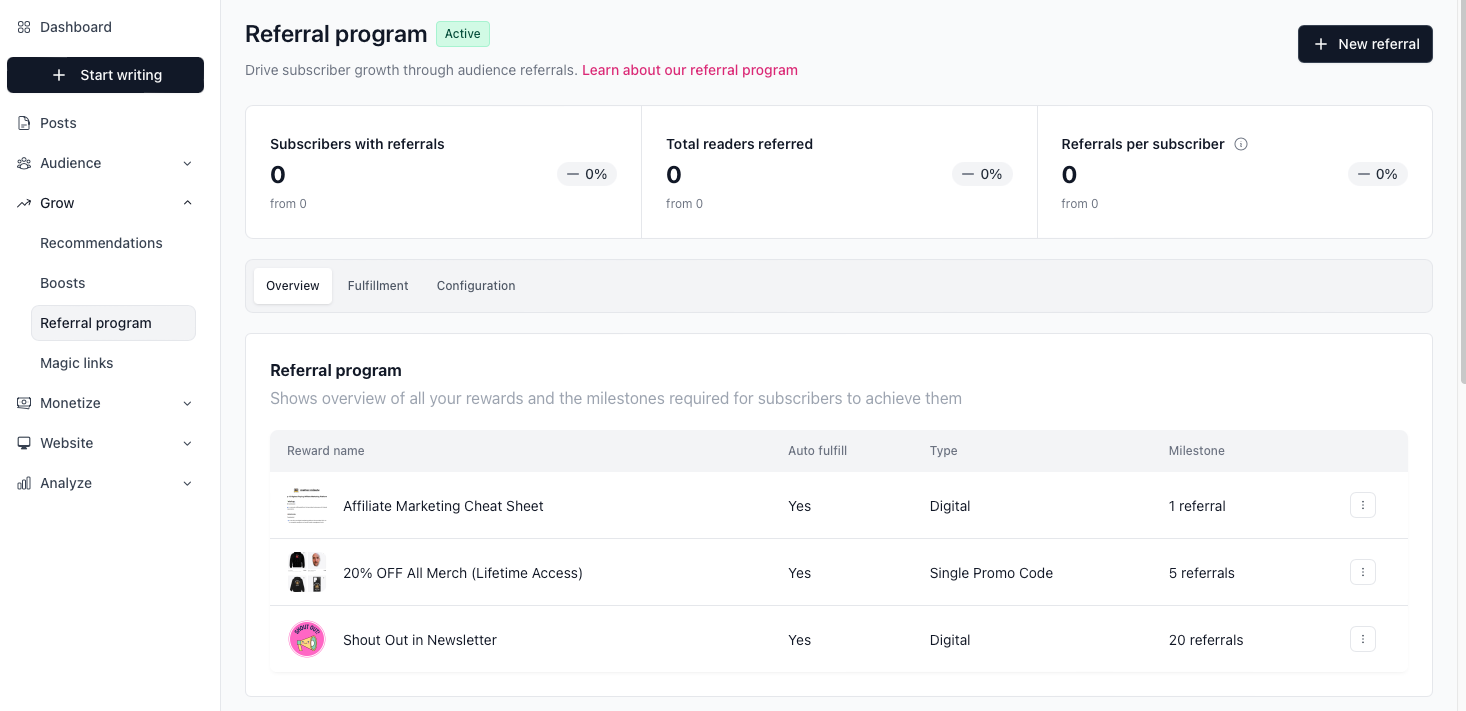This screenshot has width=1466, height=711.
Task: Click the Posts document icon
Action: 24,123
